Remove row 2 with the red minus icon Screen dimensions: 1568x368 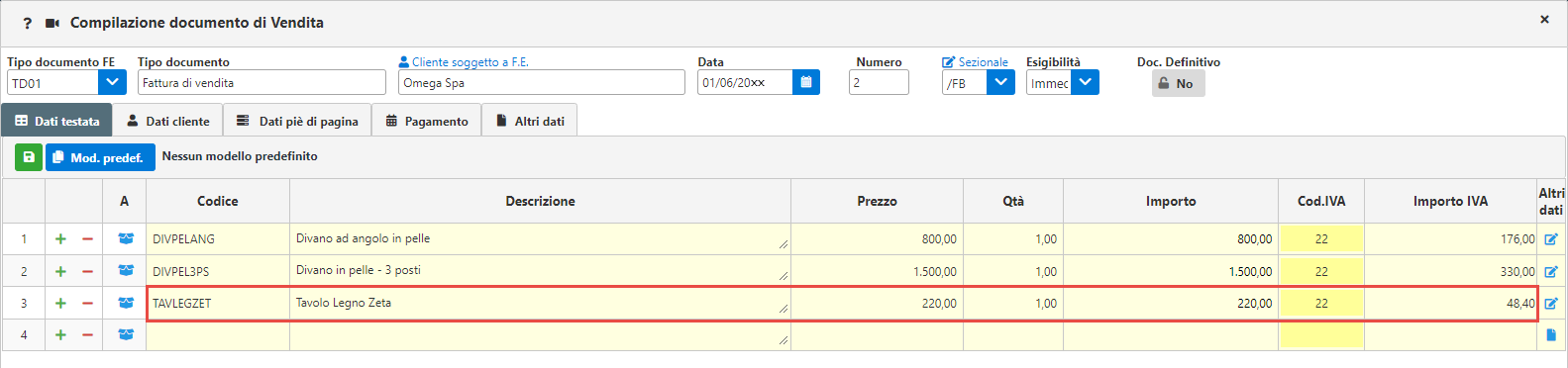pos(87,271)
